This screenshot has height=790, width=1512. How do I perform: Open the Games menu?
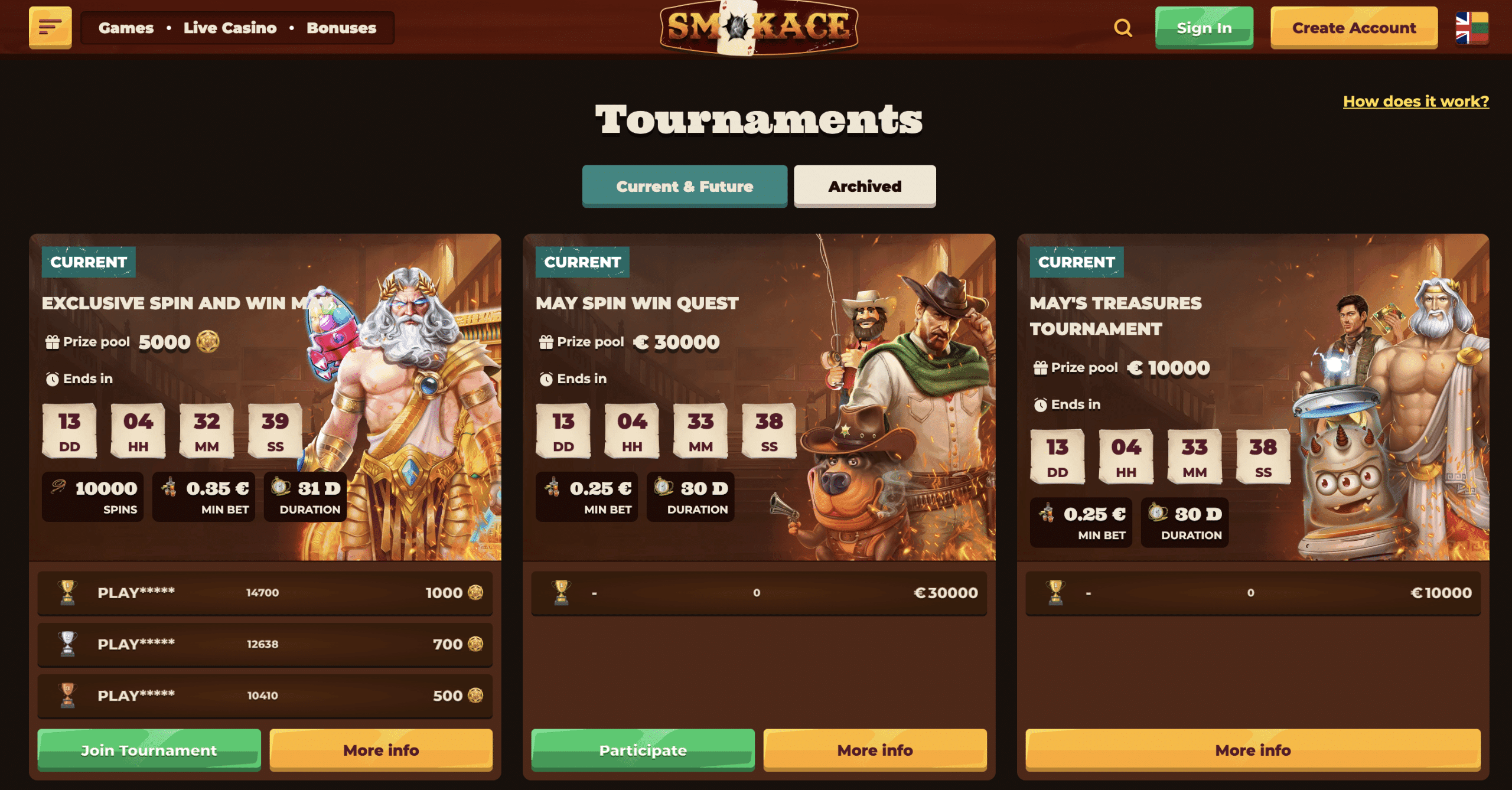click(126, 28)
